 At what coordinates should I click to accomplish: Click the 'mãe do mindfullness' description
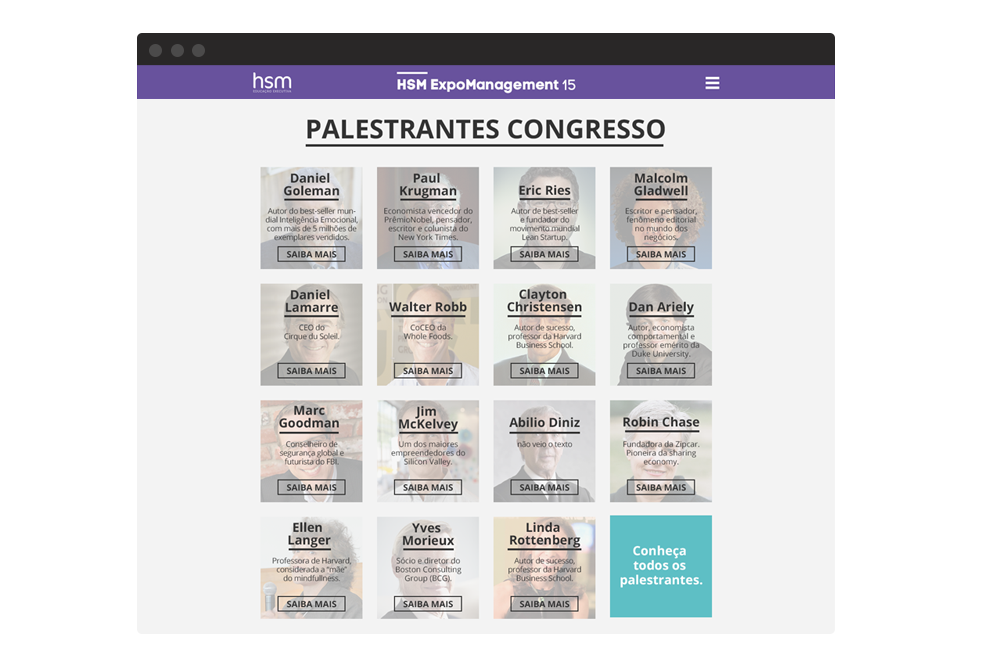[311, 570]
